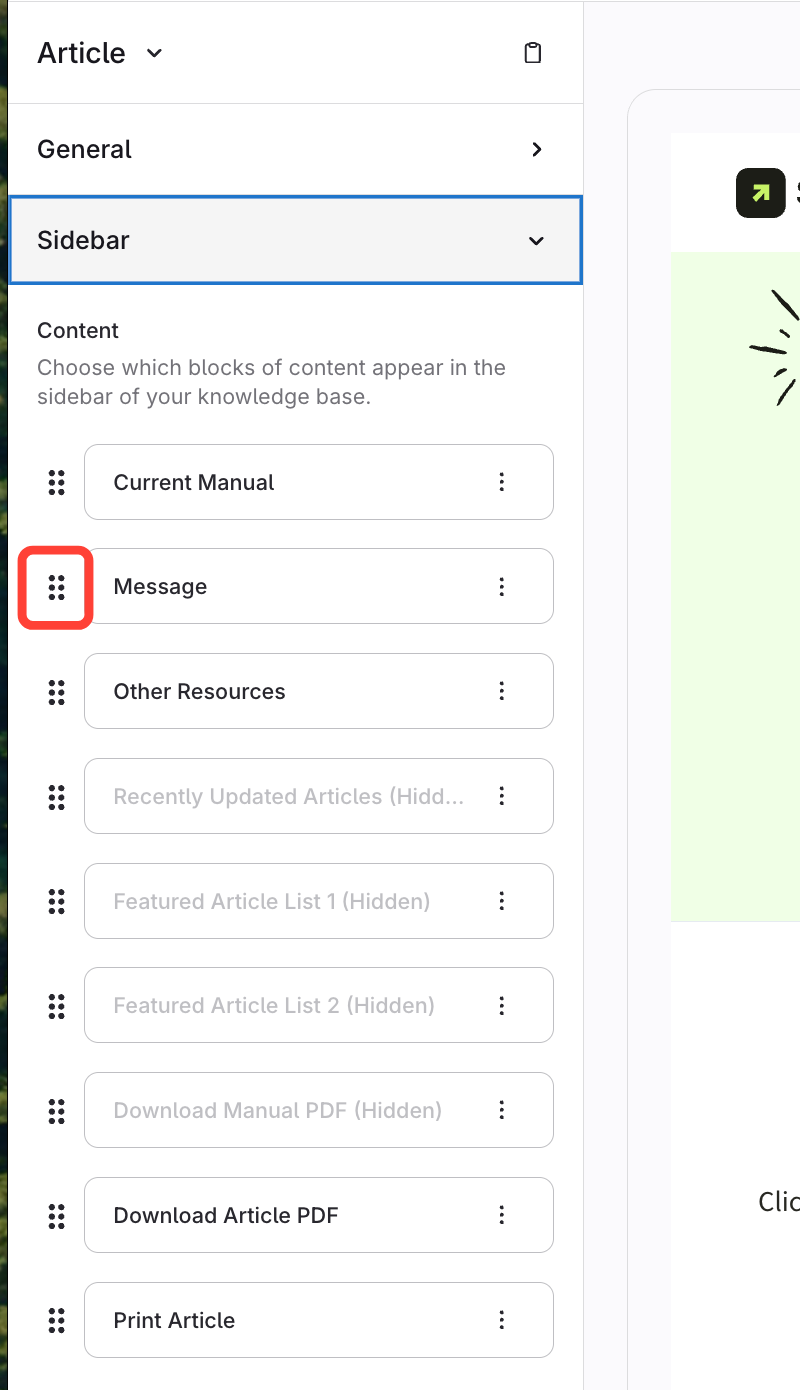Screen dimensions: 800x1390
Task: Open options for Featured Article List 1
Action: click(502, 901)
